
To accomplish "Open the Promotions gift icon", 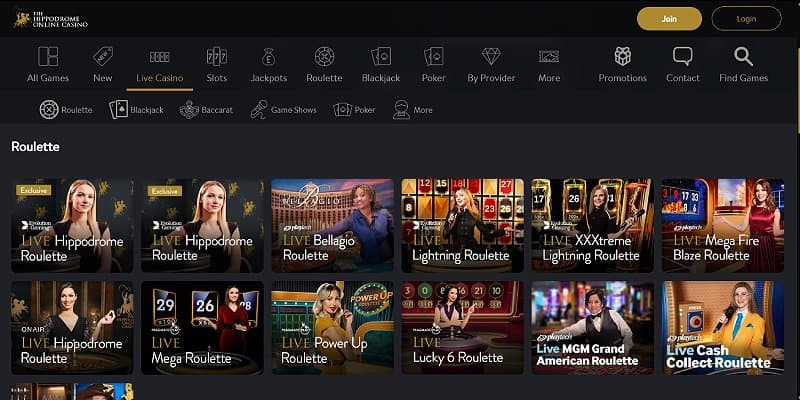I will (622, 57).
